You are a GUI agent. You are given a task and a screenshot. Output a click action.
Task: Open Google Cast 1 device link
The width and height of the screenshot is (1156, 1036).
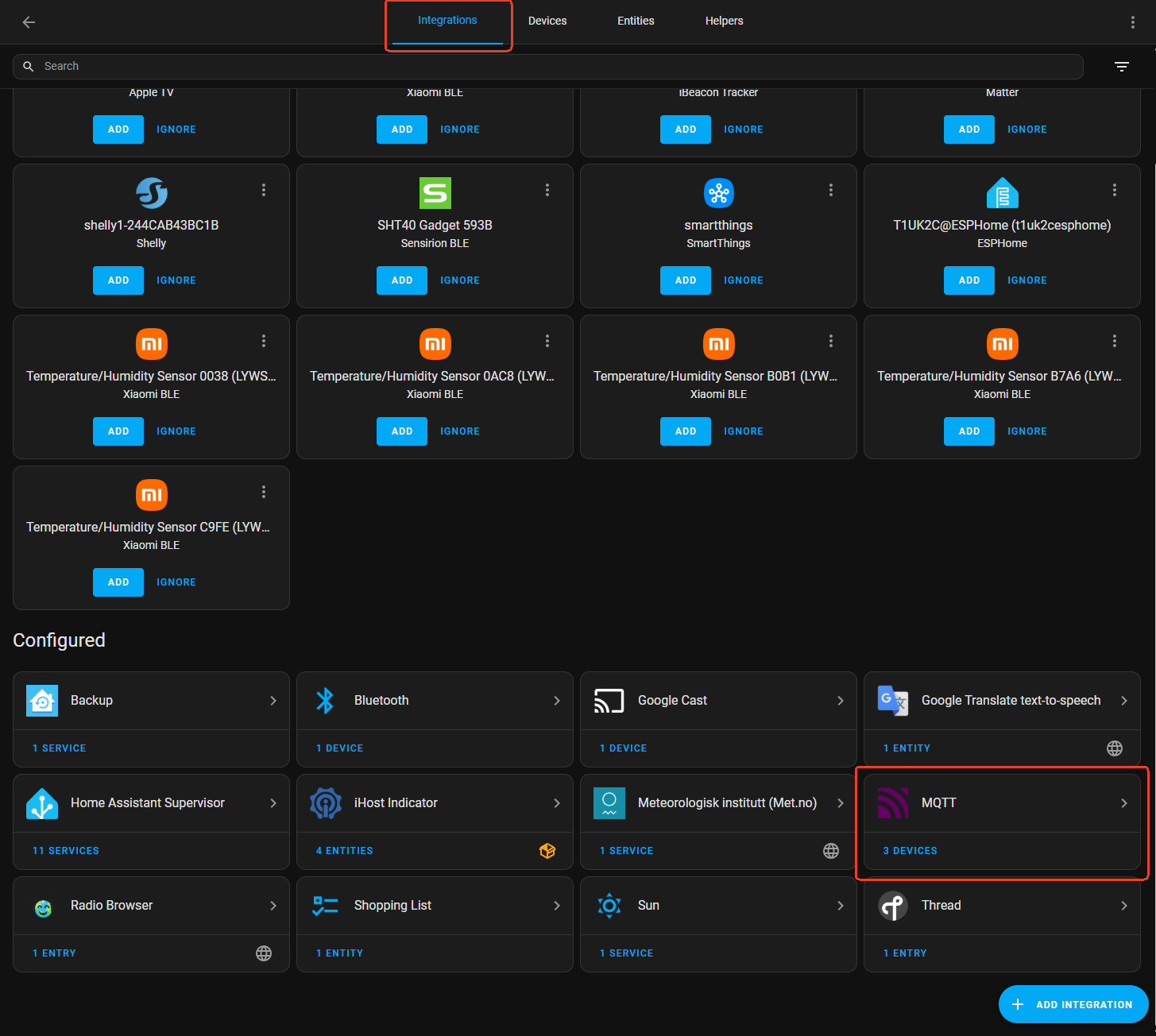(623, 748)
